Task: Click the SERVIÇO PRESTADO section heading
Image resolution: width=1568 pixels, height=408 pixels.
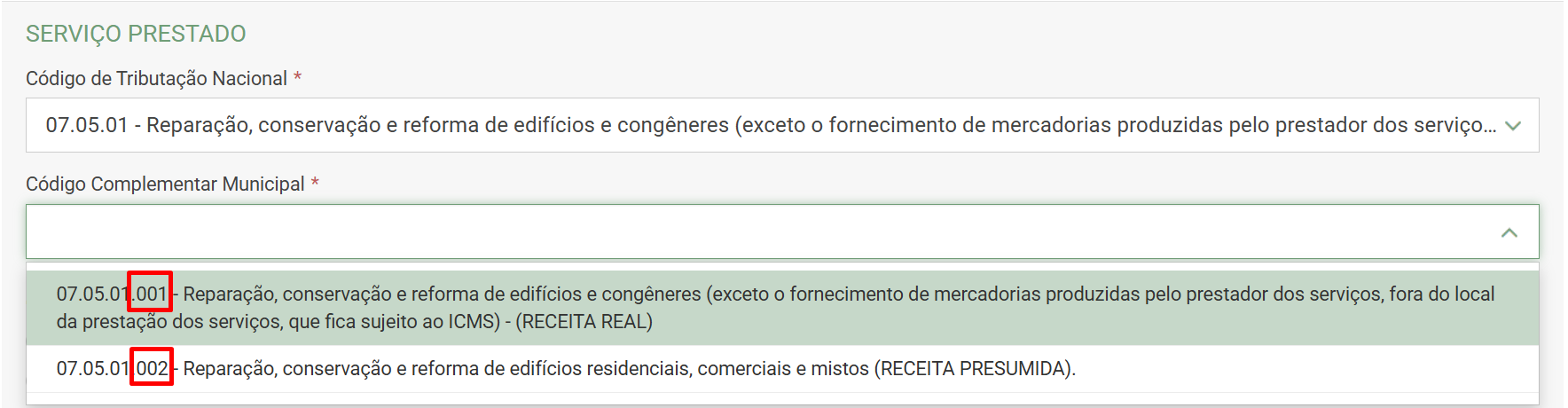Action: pyautogui.click(x=136, y=34)
